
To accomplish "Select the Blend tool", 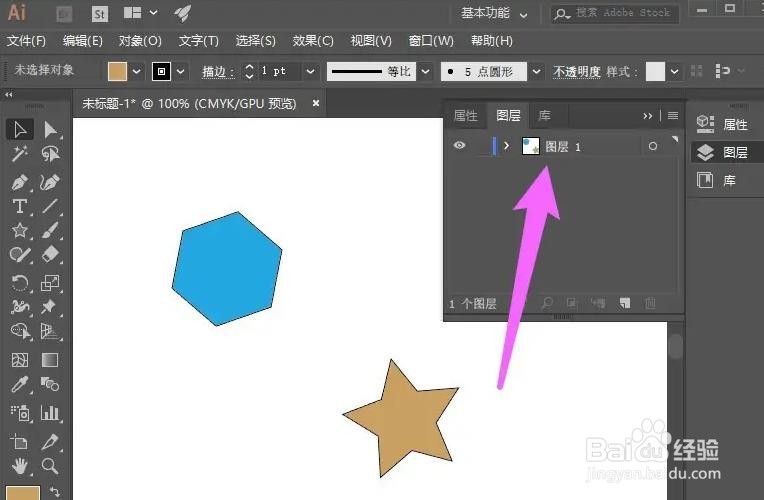I will (x=50, y=384).
